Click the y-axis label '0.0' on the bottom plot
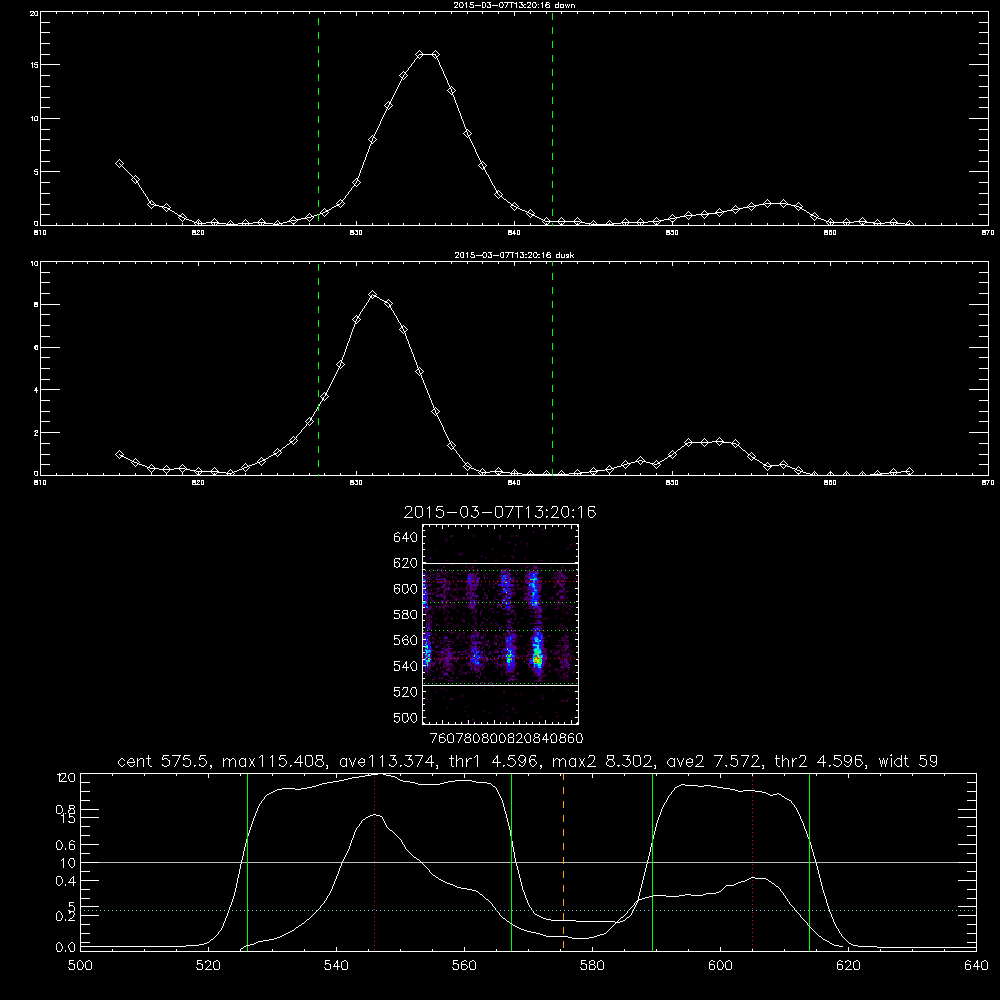Viewport: 1000px width, 1000px height. (66, 947)
